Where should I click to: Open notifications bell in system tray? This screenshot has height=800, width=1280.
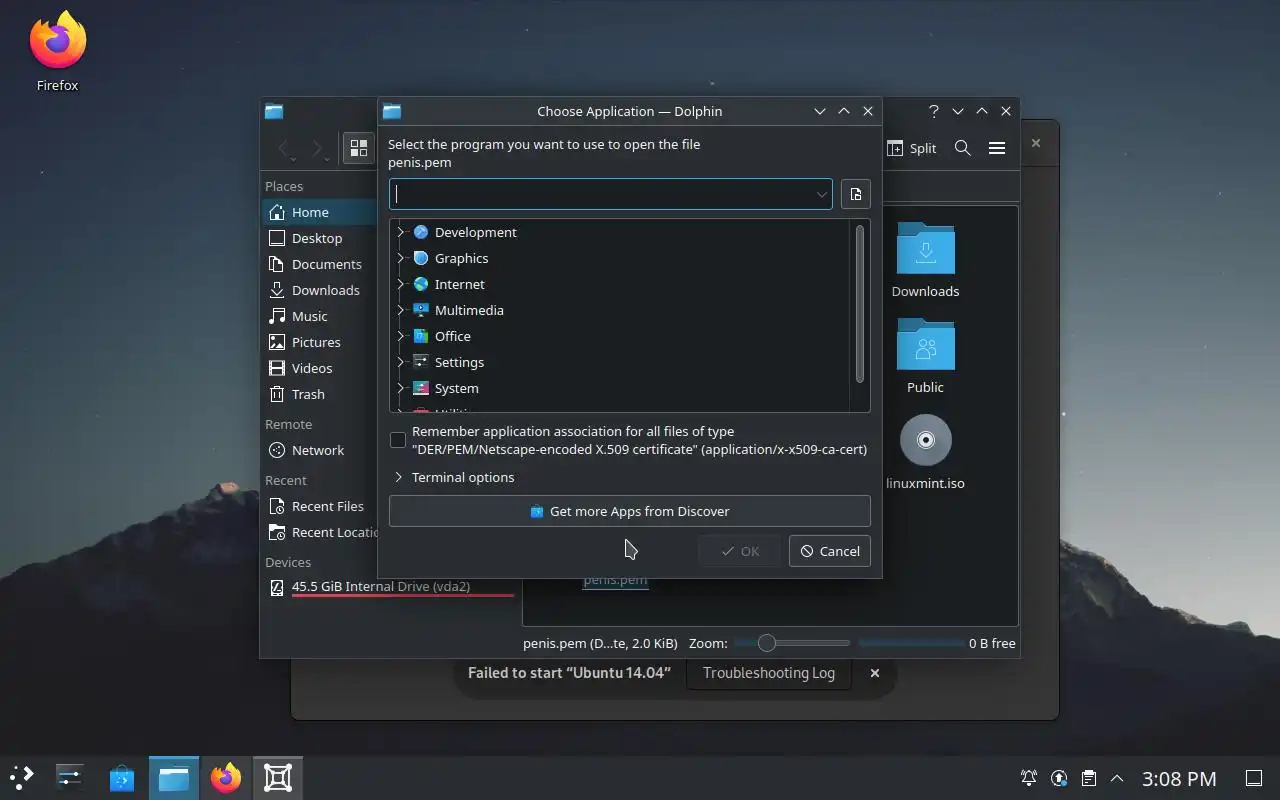click(1028, 778)
